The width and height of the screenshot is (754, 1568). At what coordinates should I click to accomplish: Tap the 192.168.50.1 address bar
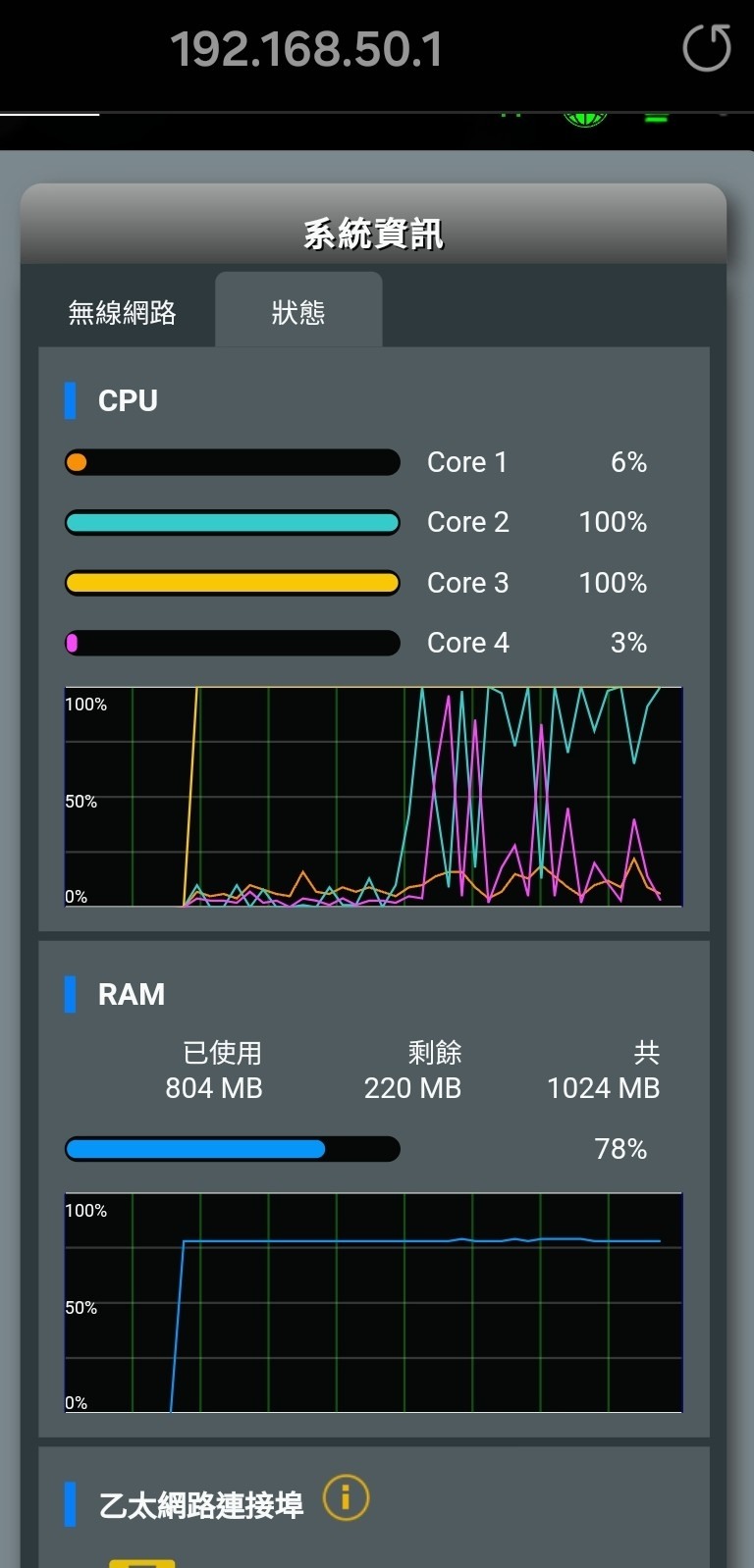[306, 49]
